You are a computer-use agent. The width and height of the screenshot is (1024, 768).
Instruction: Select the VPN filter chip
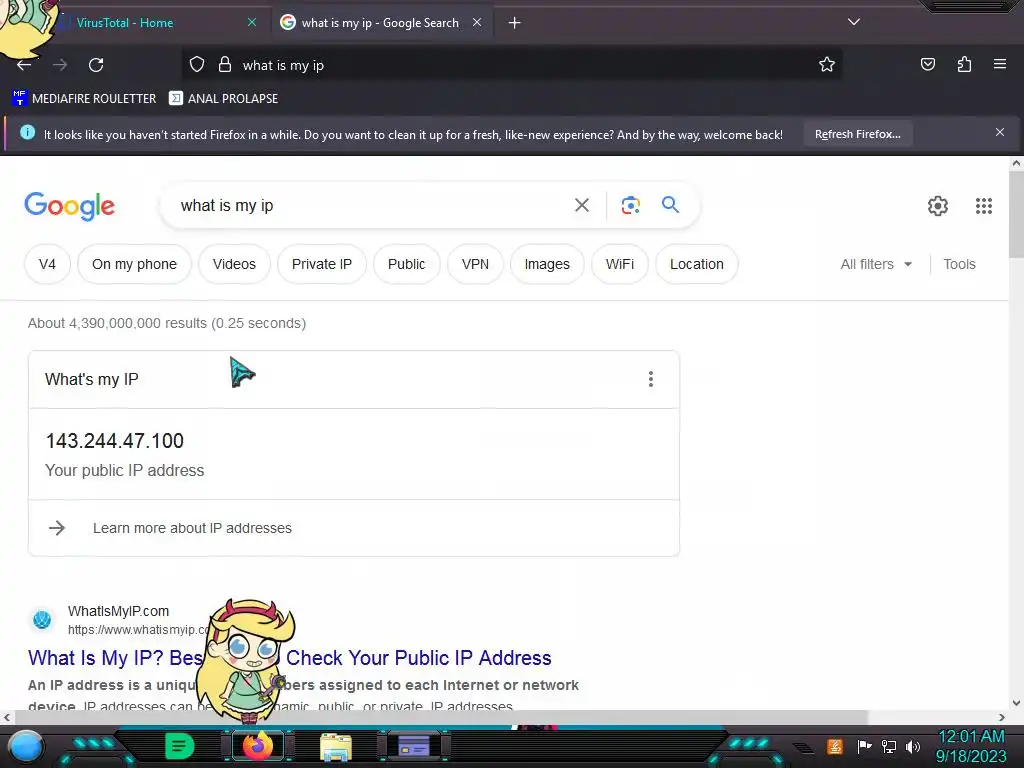(475, 264)
